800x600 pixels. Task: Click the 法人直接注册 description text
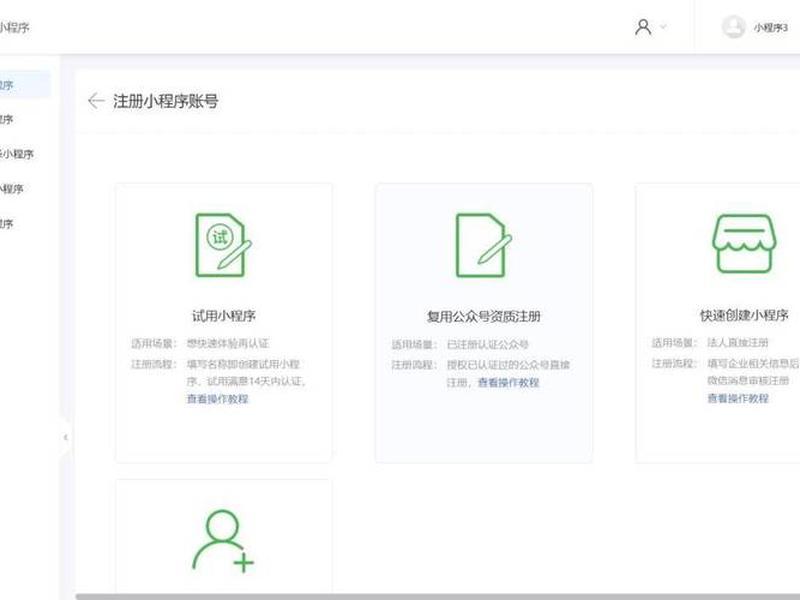(738, 342)
